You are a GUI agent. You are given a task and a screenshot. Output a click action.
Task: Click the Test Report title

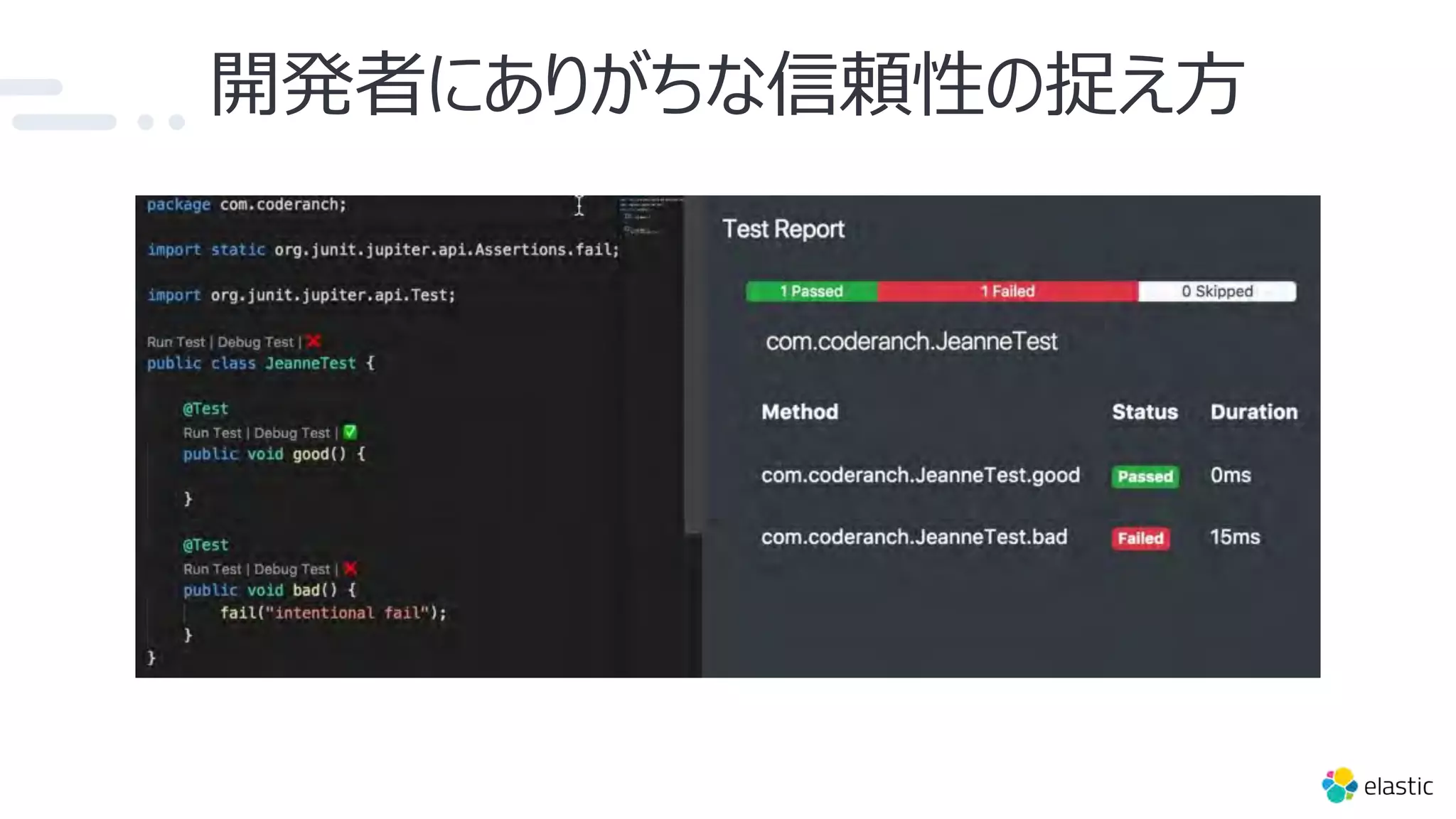click(783, 229)
